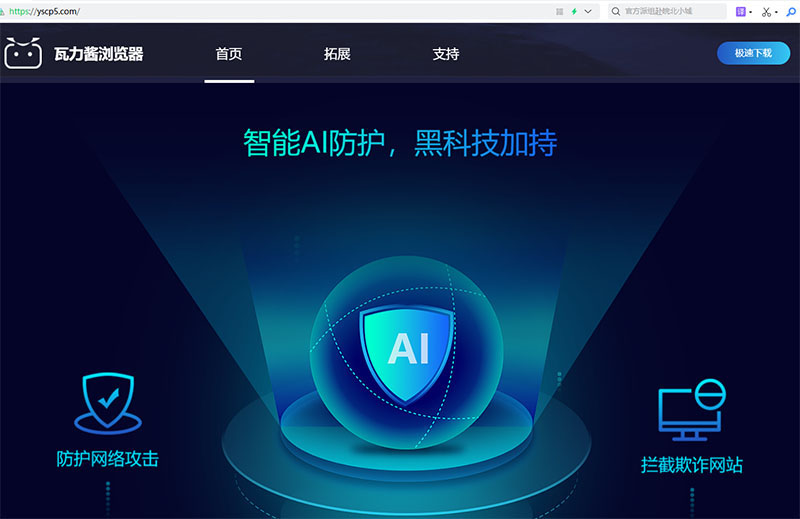This screenshot has width=800, height=519.
Task: Open dropdown arrow beside scissors icon
Action: pos(776,12)
